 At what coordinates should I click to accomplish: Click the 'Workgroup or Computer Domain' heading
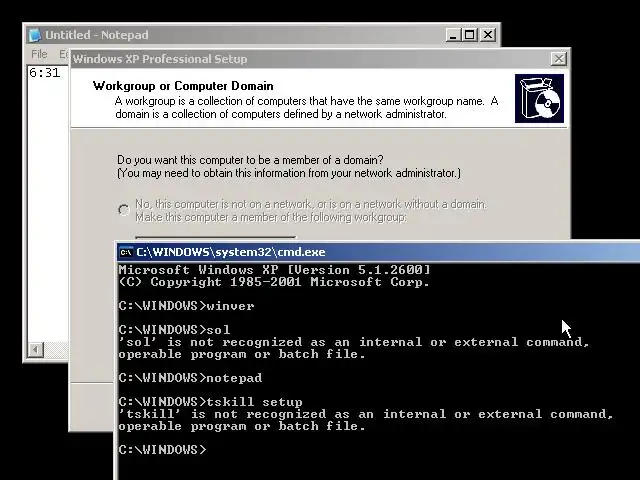pyautogui.click(x=183, y=86)
